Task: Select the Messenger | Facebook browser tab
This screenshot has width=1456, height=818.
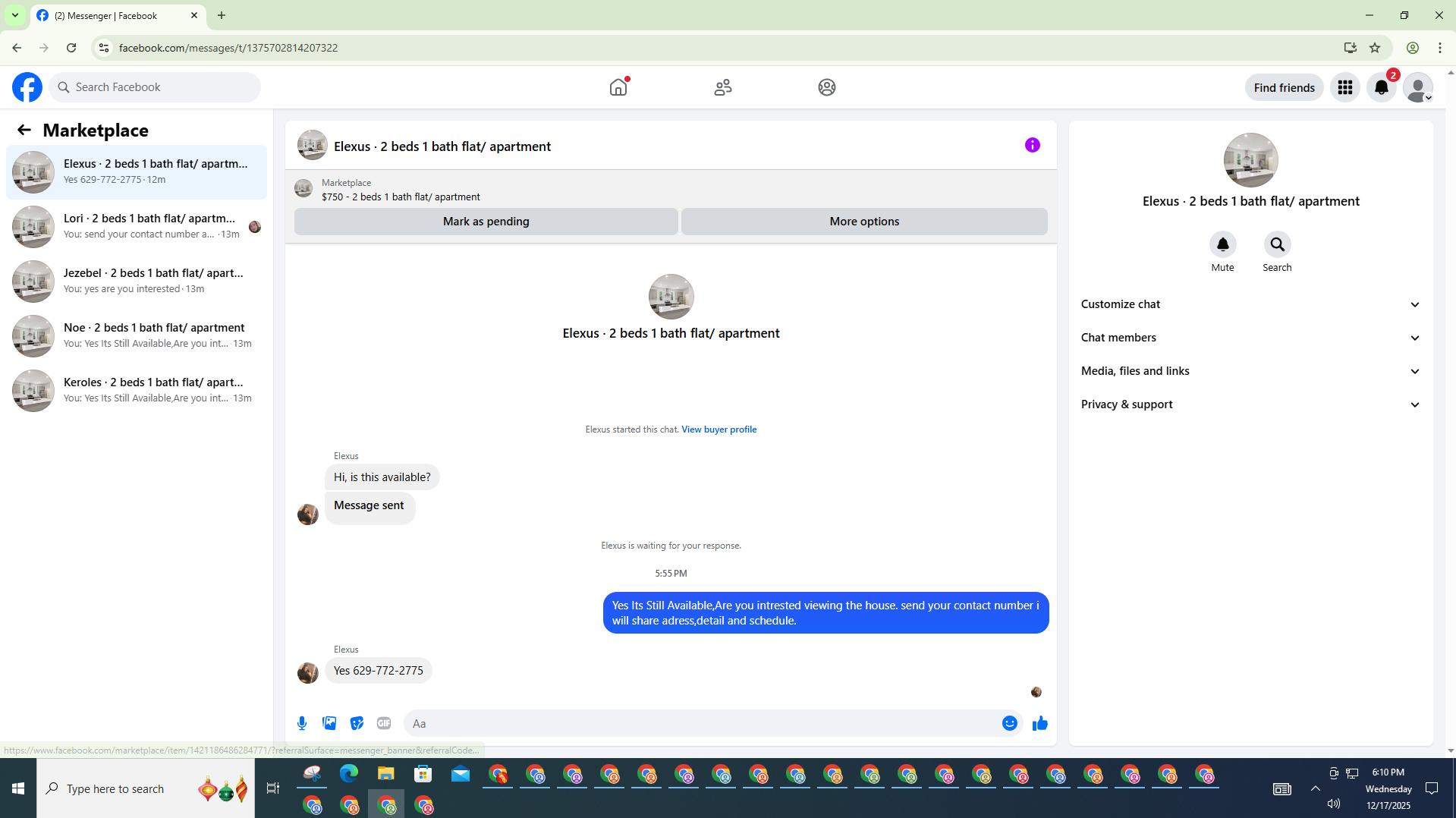Action: click(118, 15)
